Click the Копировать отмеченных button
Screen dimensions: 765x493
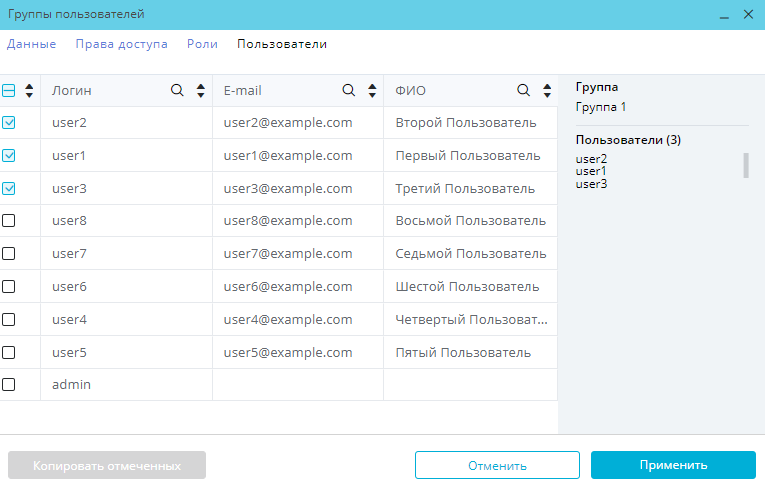pyautogui.click(x=107, y=465)
